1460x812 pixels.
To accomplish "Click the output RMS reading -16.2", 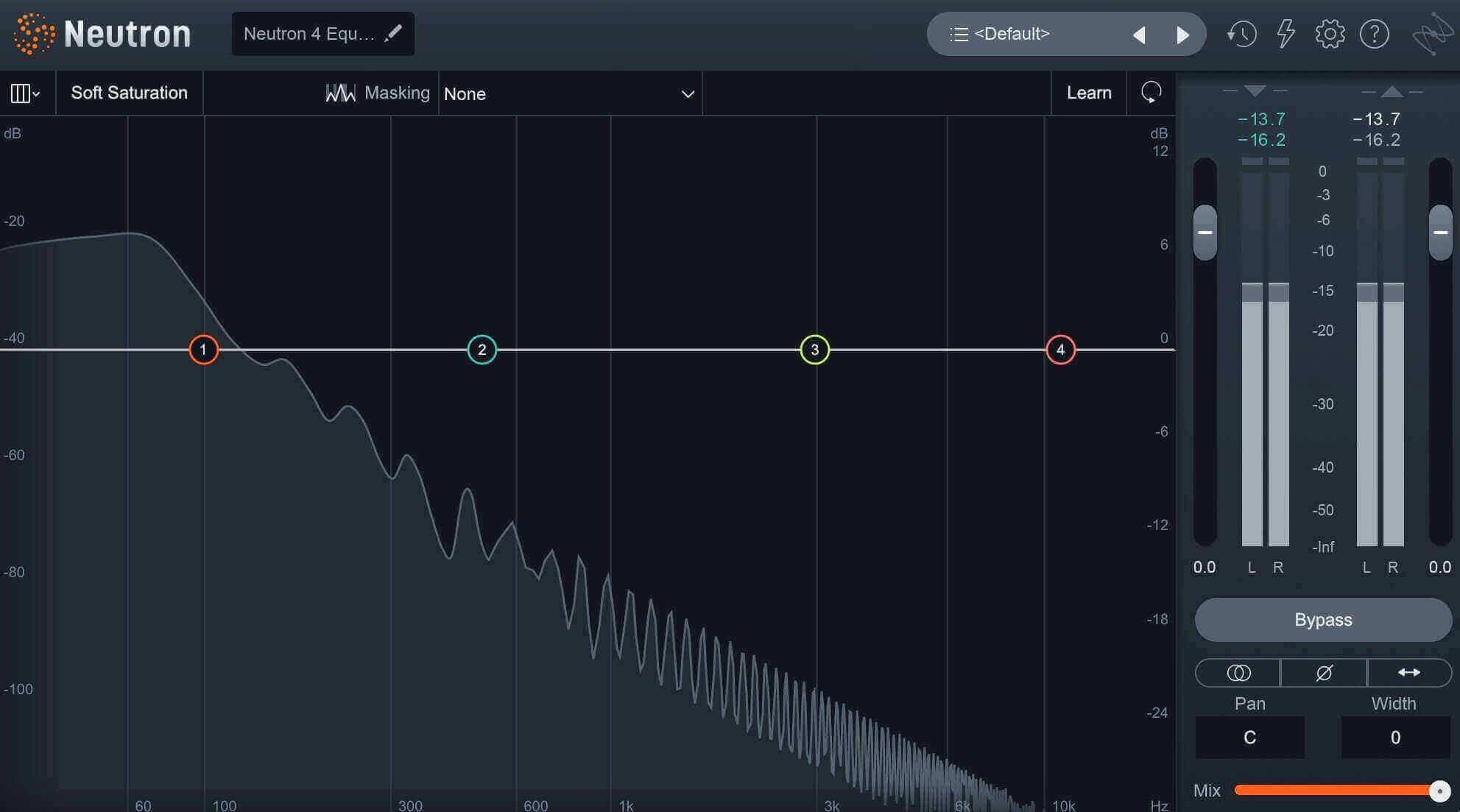I will pyautogui.click(x=1376, y=140).
